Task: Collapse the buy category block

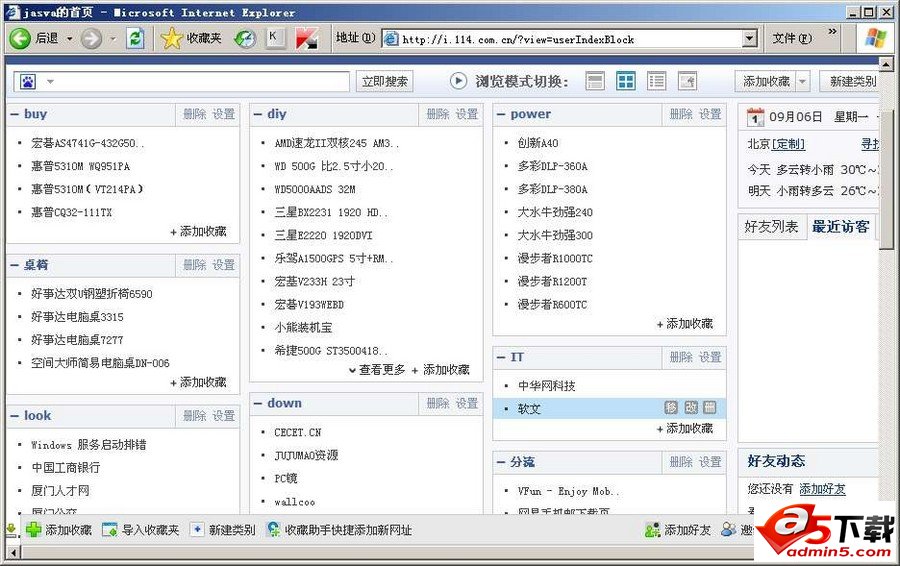Action: [15, 114]
